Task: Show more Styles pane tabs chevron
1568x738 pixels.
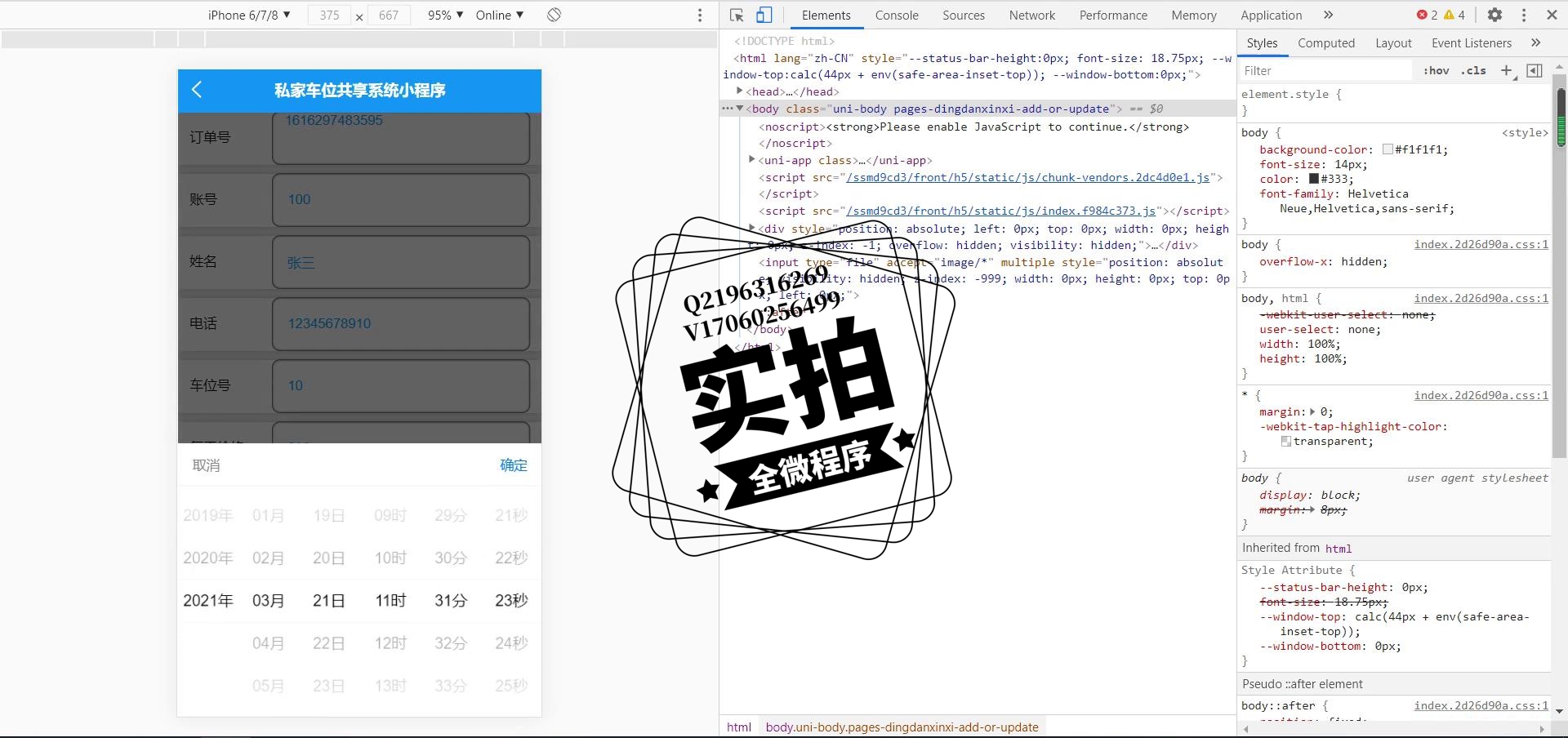Action: coord(1536,42)
